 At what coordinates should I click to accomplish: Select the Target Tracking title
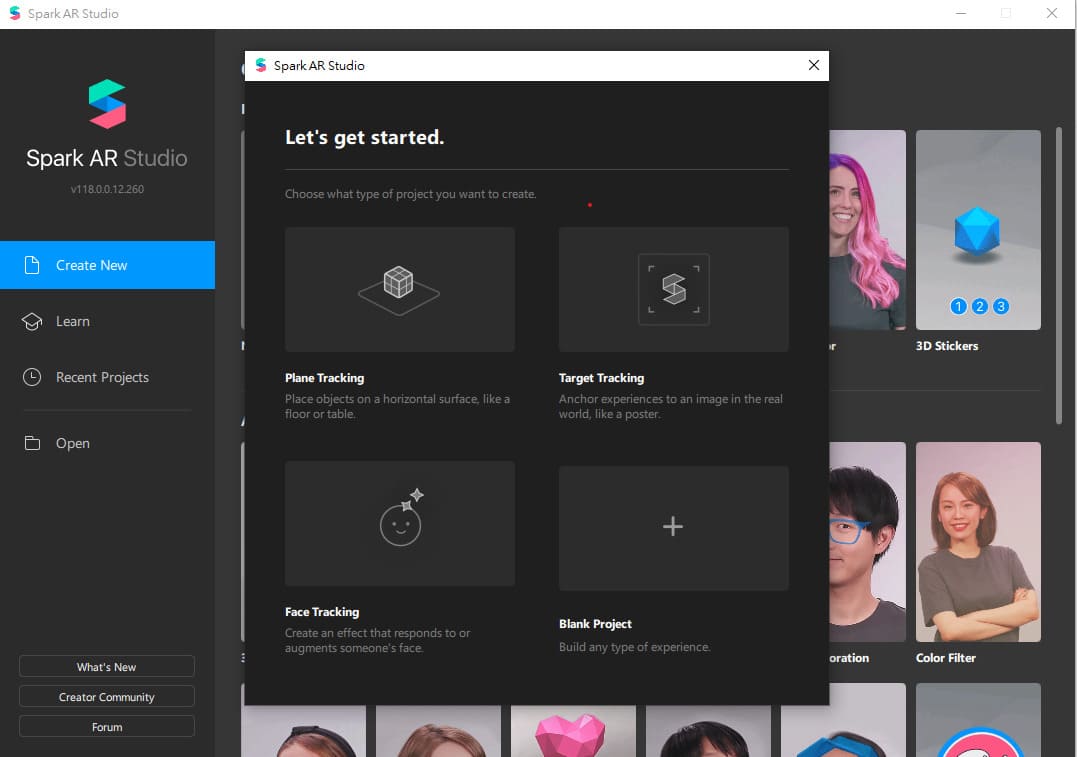click(602, 378)
